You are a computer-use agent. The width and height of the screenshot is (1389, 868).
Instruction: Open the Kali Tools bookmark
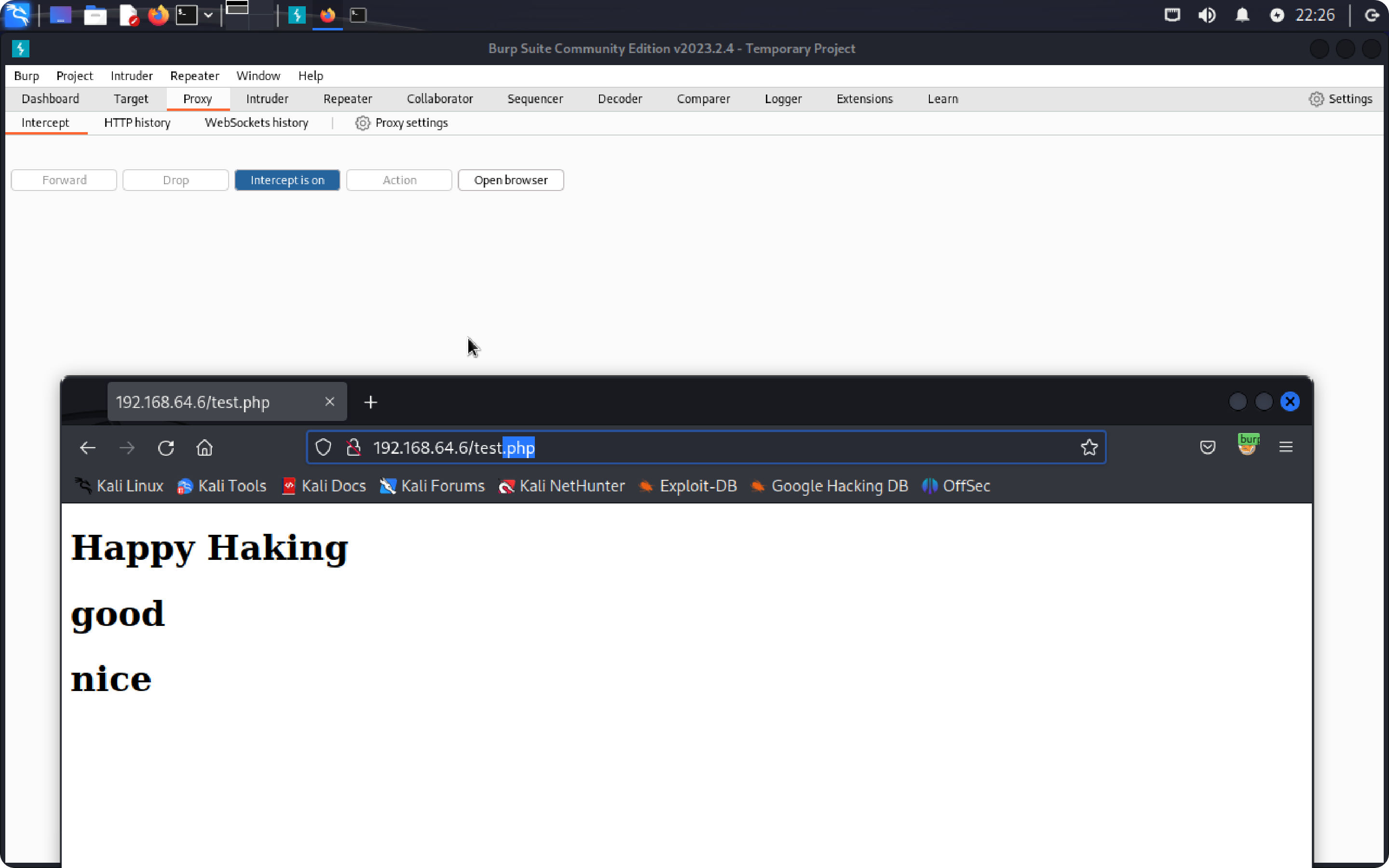[221, 486]
